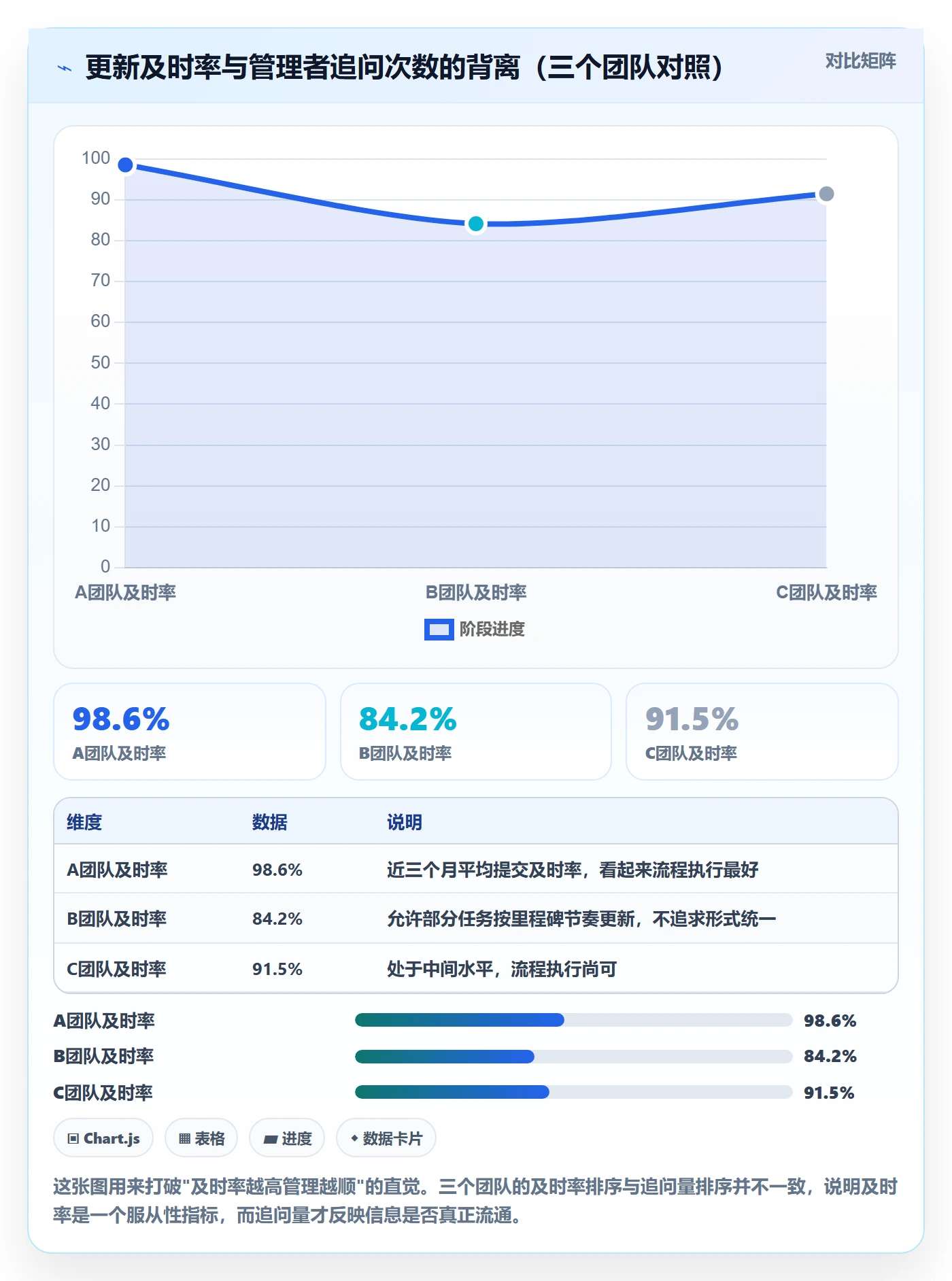Click table cell value 91.5%
This screenshot has width=952, height=1281.
coord(277,969)
